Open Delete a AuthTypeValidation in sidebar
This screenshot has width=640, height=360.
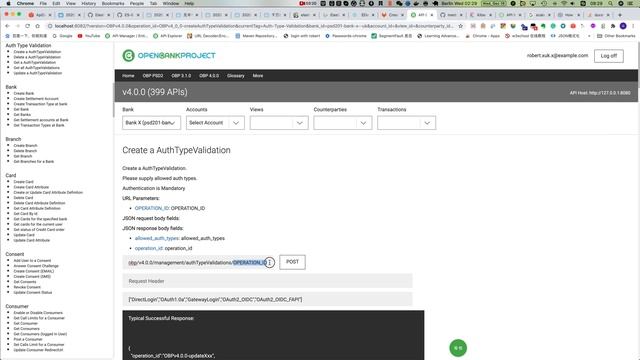click(37, 57)
